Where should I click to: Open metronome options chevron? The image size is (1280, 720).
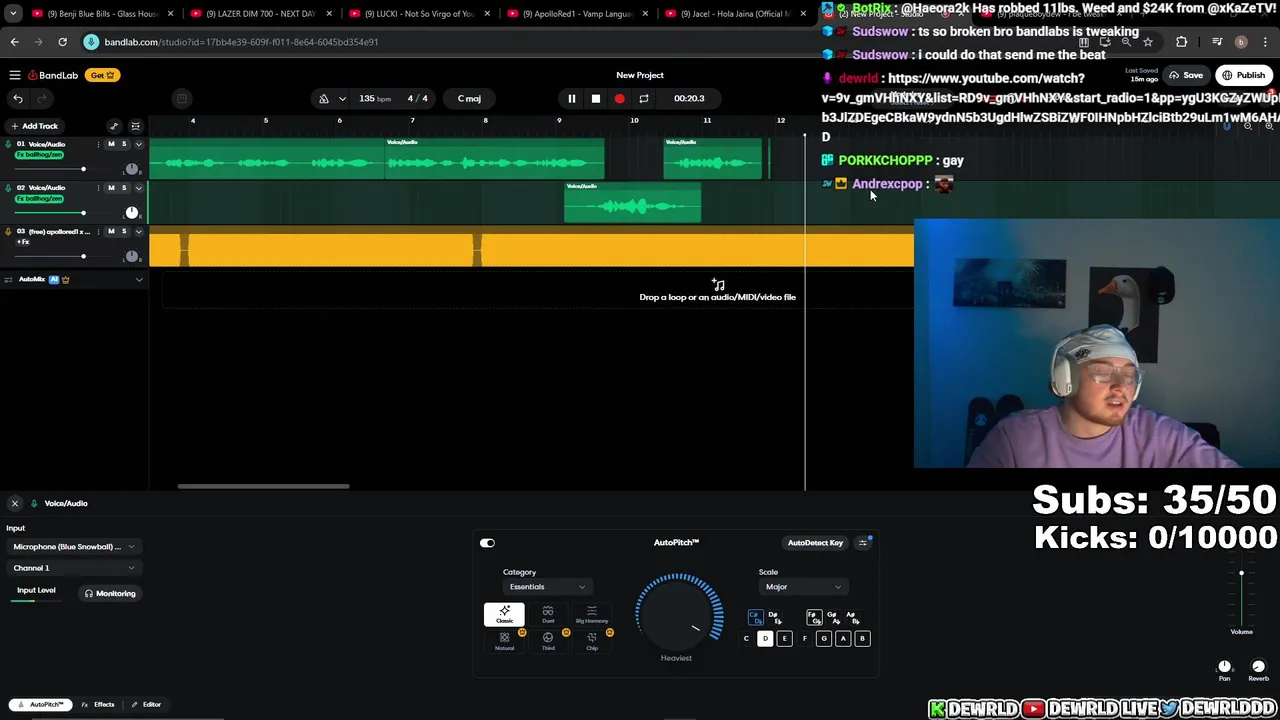(x=342, y=98)
